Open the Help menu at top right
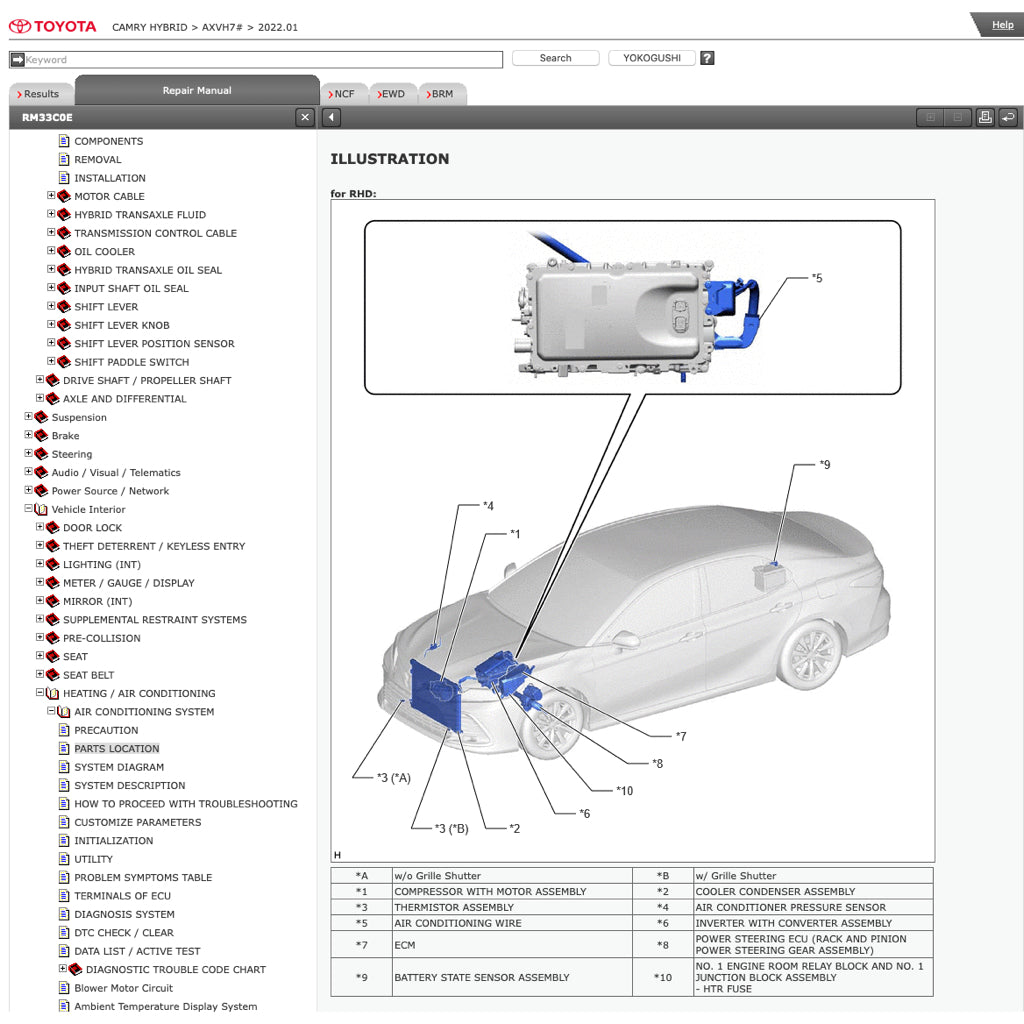 (x=1006, y=25)
